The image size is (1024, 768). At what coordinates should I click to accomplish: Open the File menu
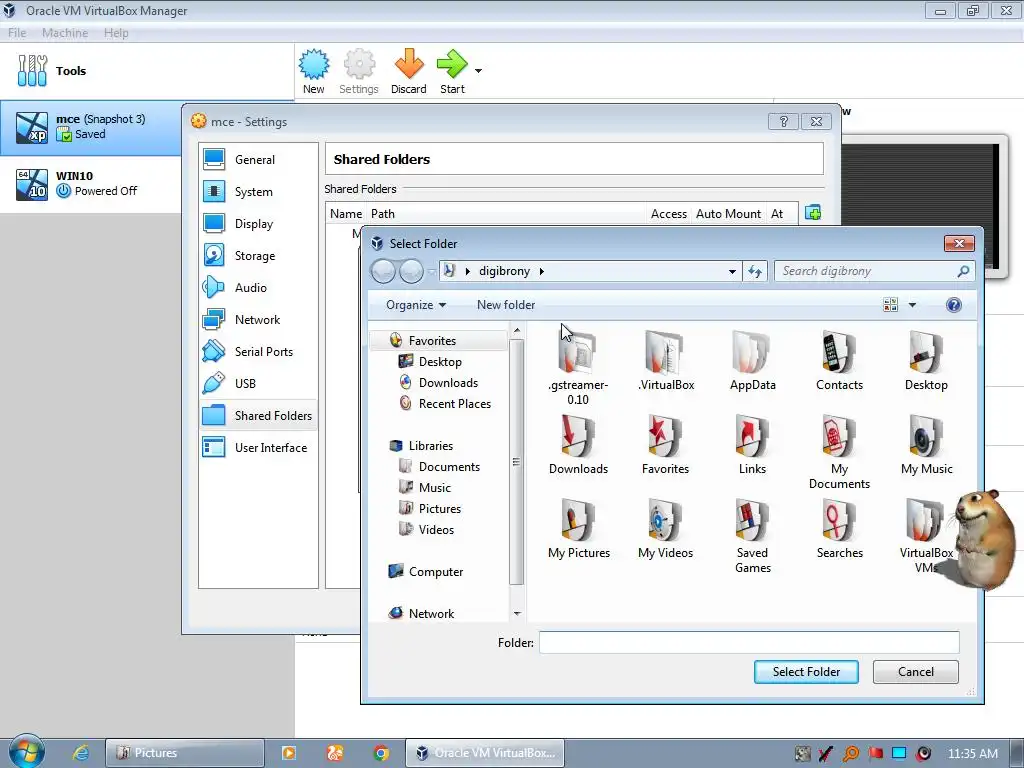pyautogui.click(x=17, y=33)
